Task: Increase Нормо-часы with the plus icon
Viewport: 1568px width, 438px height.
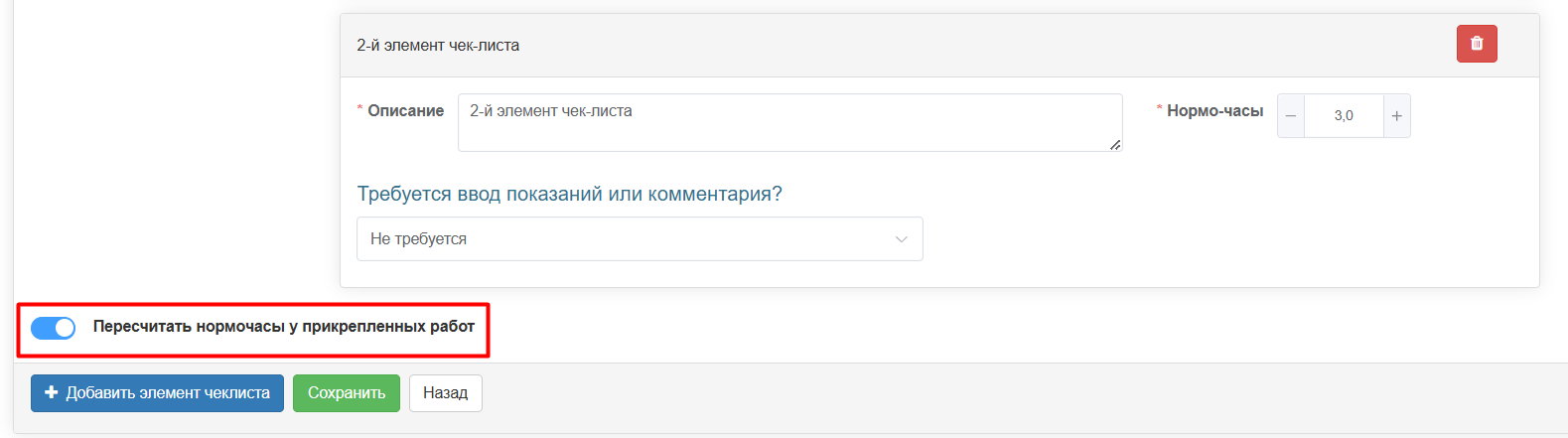Action: pyautogui.click(x=1396, y=116)
